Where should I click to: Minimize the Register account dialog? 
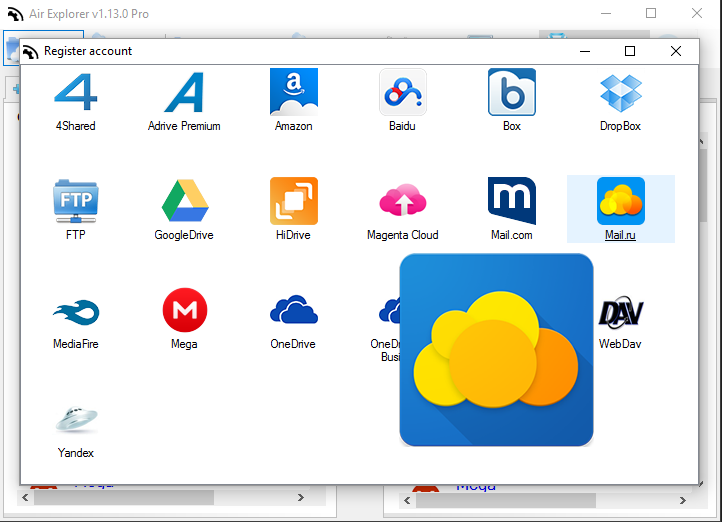[585, 51]
